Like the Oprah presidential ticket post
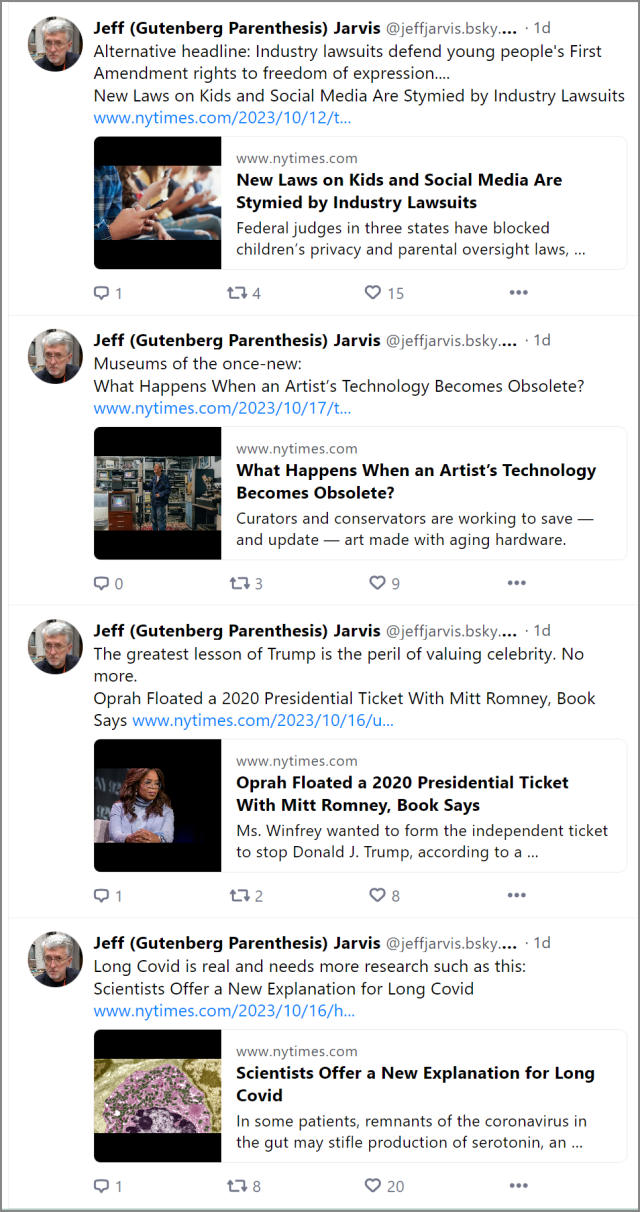Screen dimensions: 640x1212 (377, 895)
